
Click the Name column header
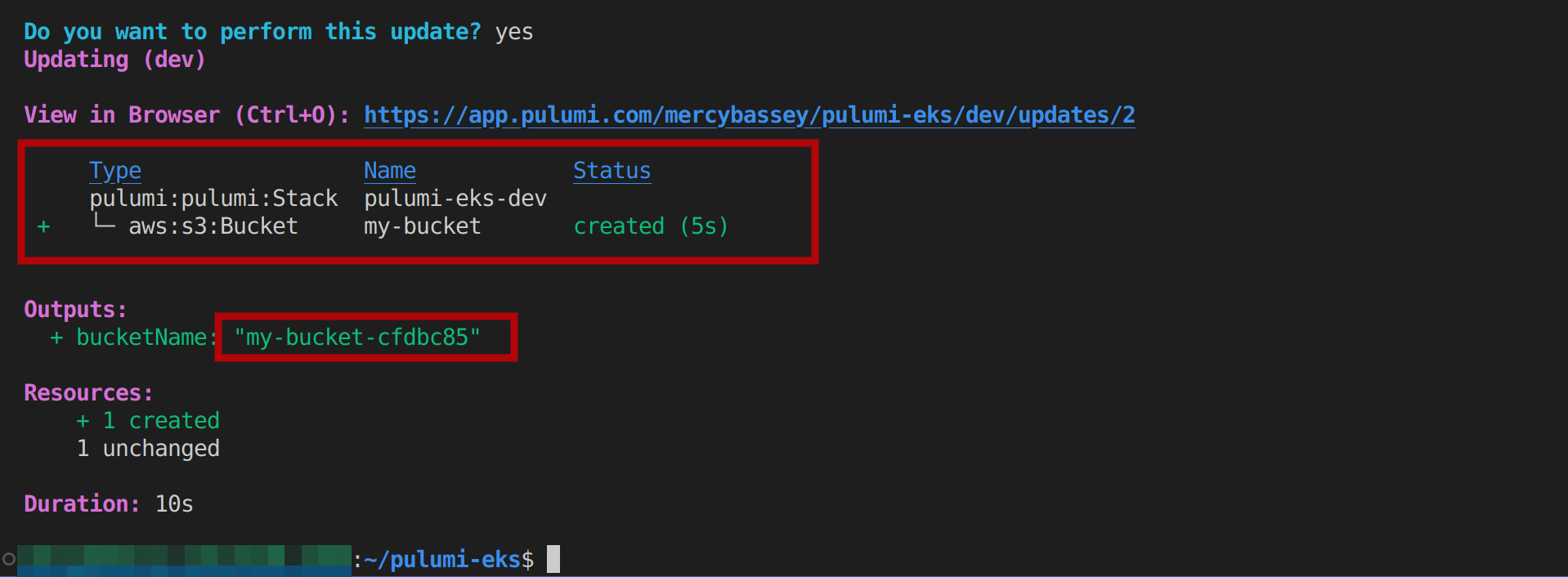click(x=389, y=171)
